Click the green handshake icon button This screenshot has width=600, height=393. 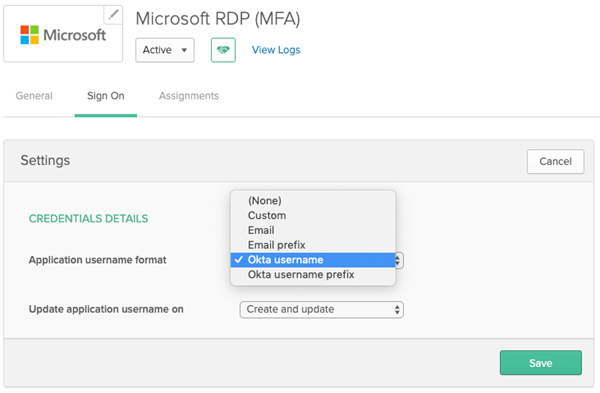tap(223, 50)
